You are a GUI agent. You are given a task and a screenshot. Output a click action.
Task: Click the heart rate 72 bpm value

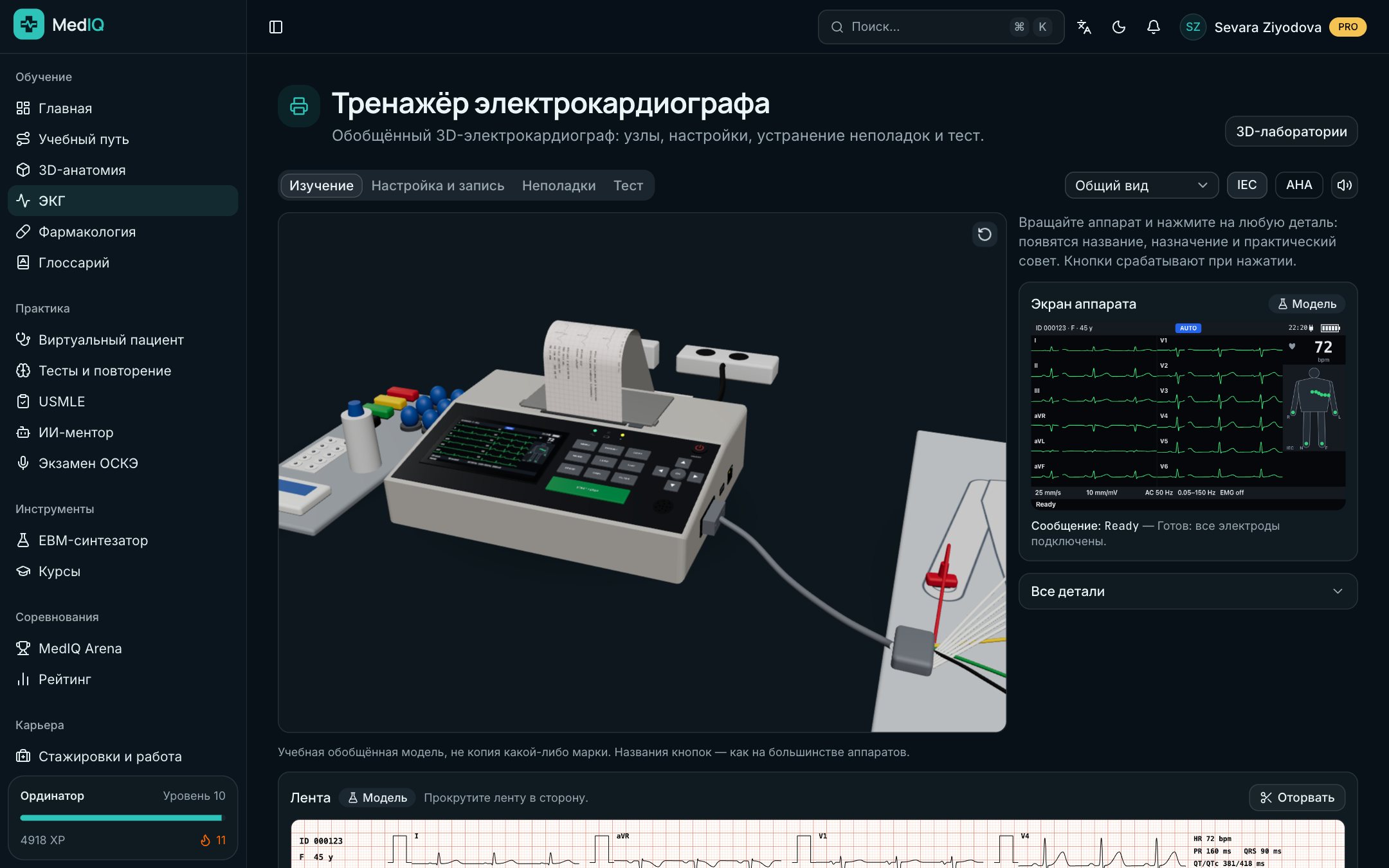[1323, 348]
